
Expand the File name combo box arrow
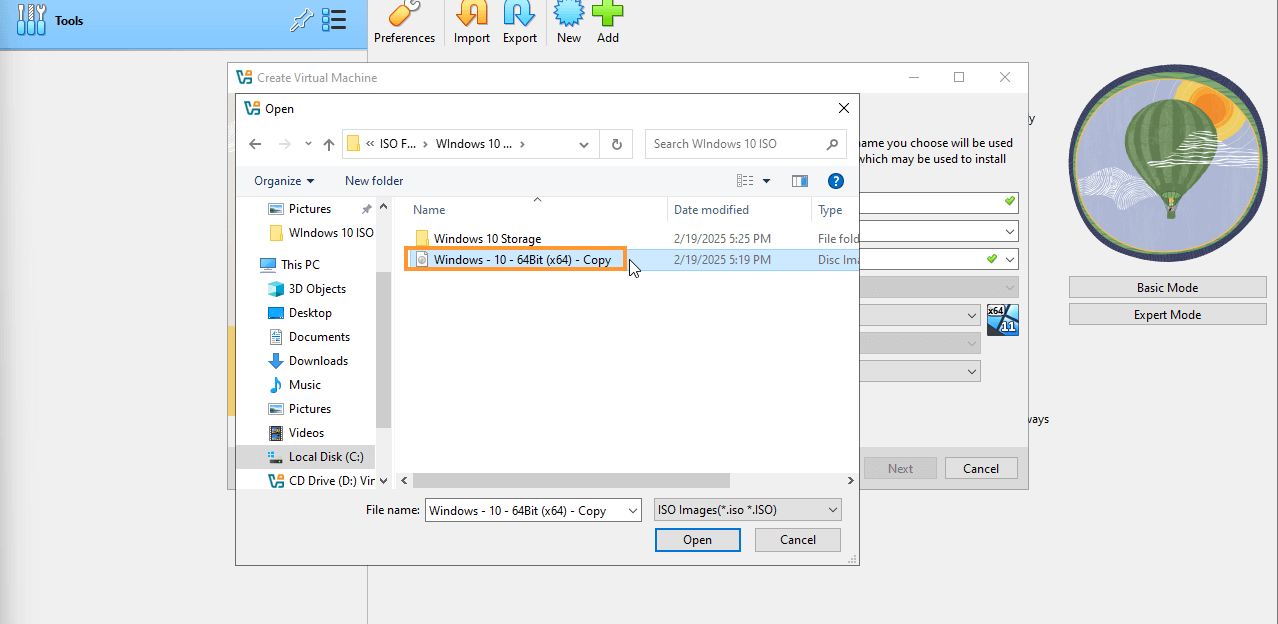pos(632,510)
